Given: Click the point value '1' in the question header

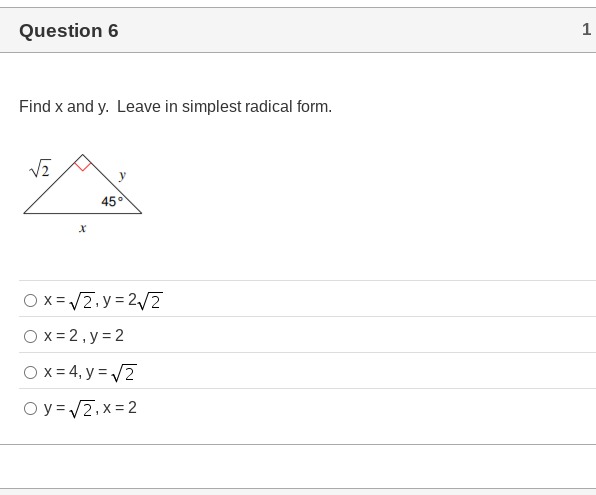Looking at the screenshot, I should point(586,30).
